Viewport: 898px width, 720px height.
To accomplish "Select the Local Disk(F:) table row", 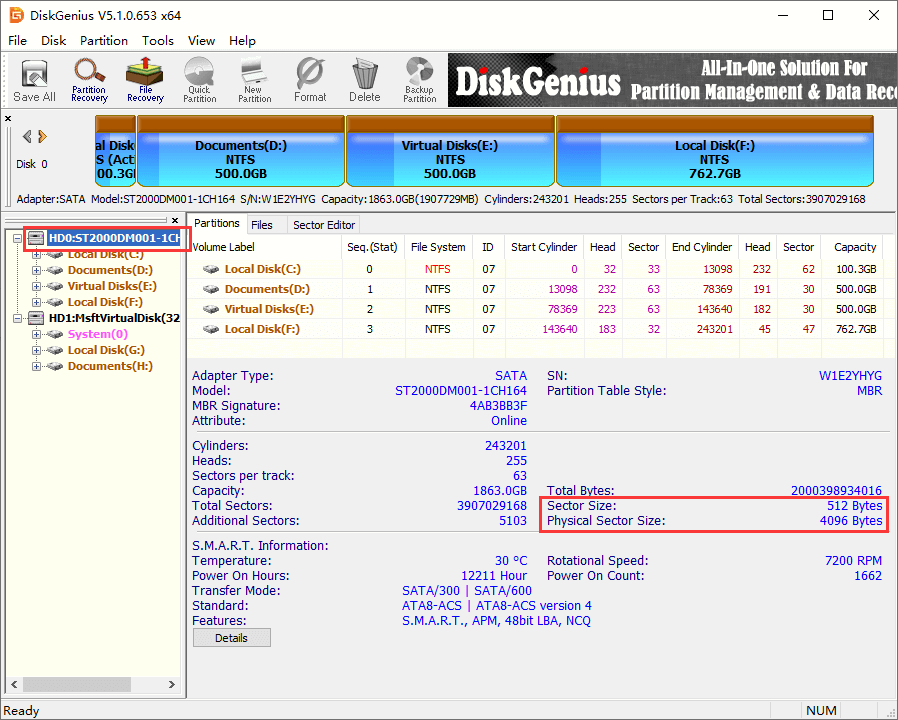I will [262, 329].
